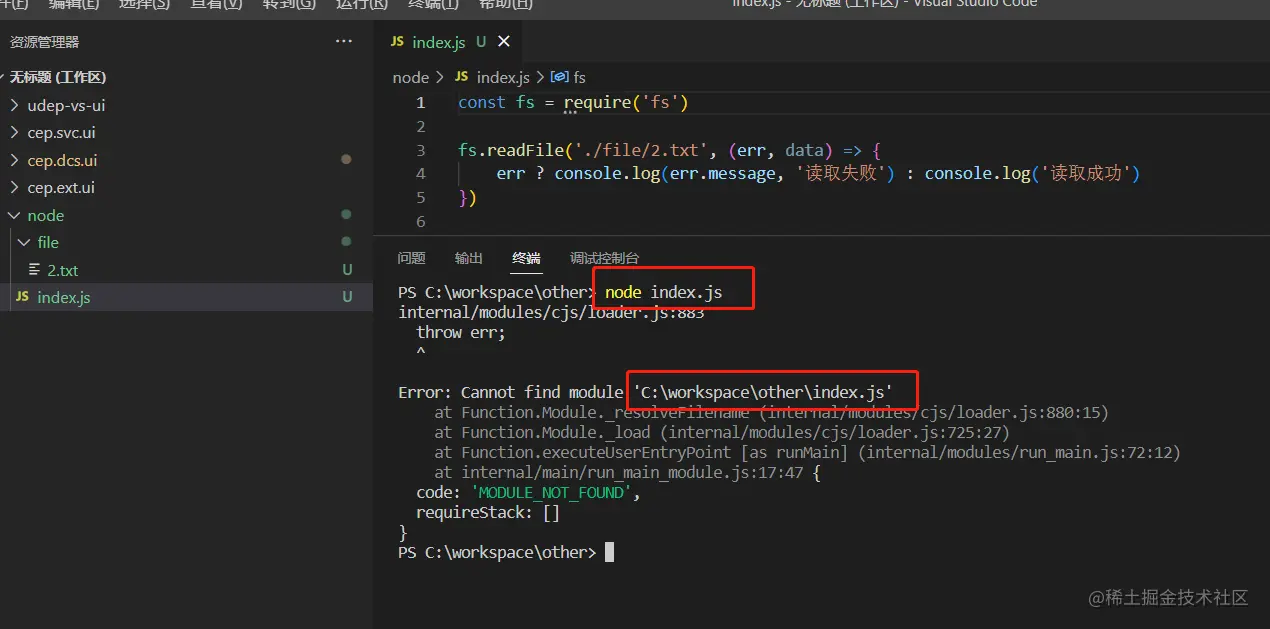Click the JS icon on the index.js editor tab
The width and height of the screenshot is (1270, 629).
[x=397, y=42]
